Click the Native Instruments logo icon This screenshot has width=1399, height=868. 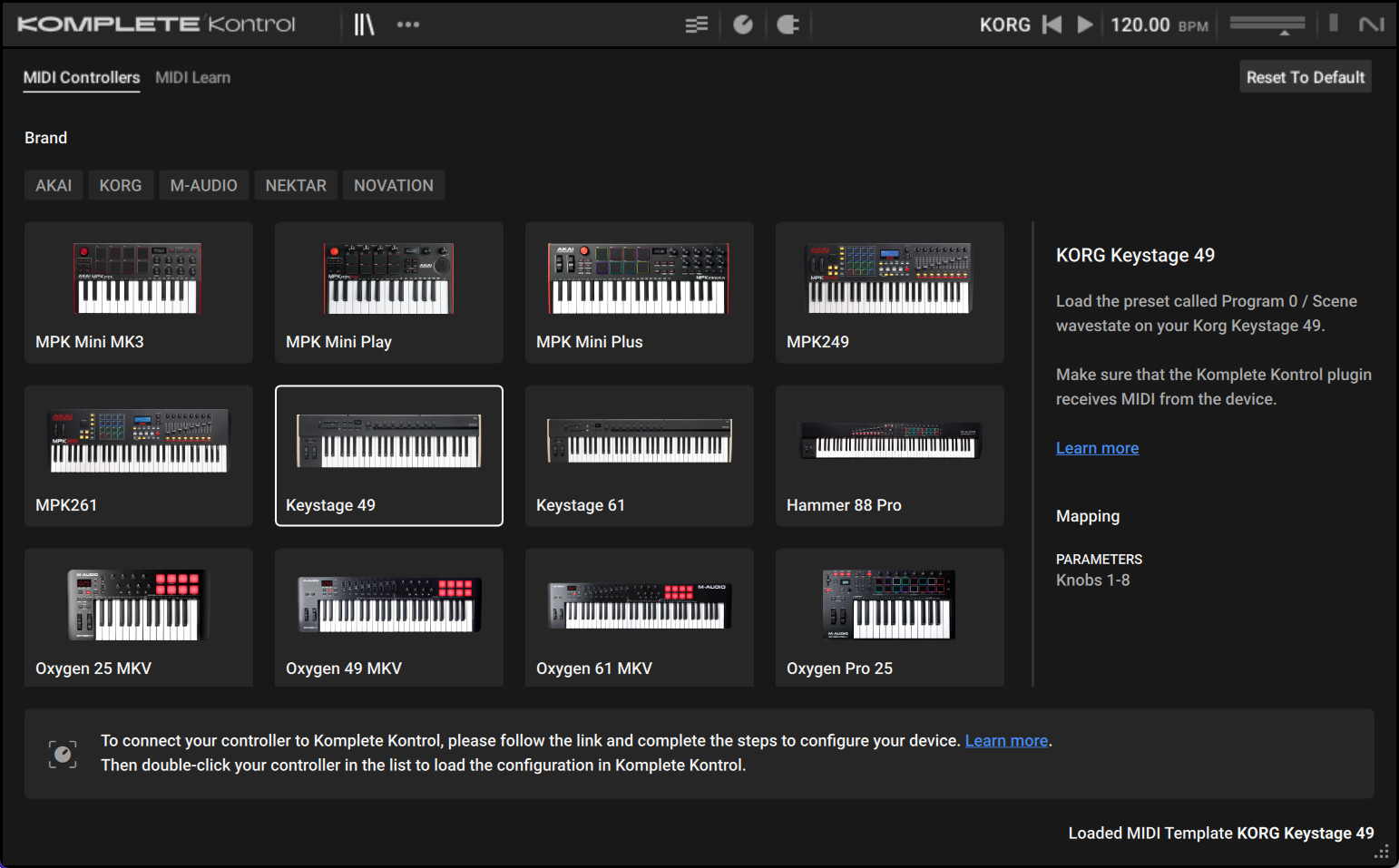pos(1372,24)
